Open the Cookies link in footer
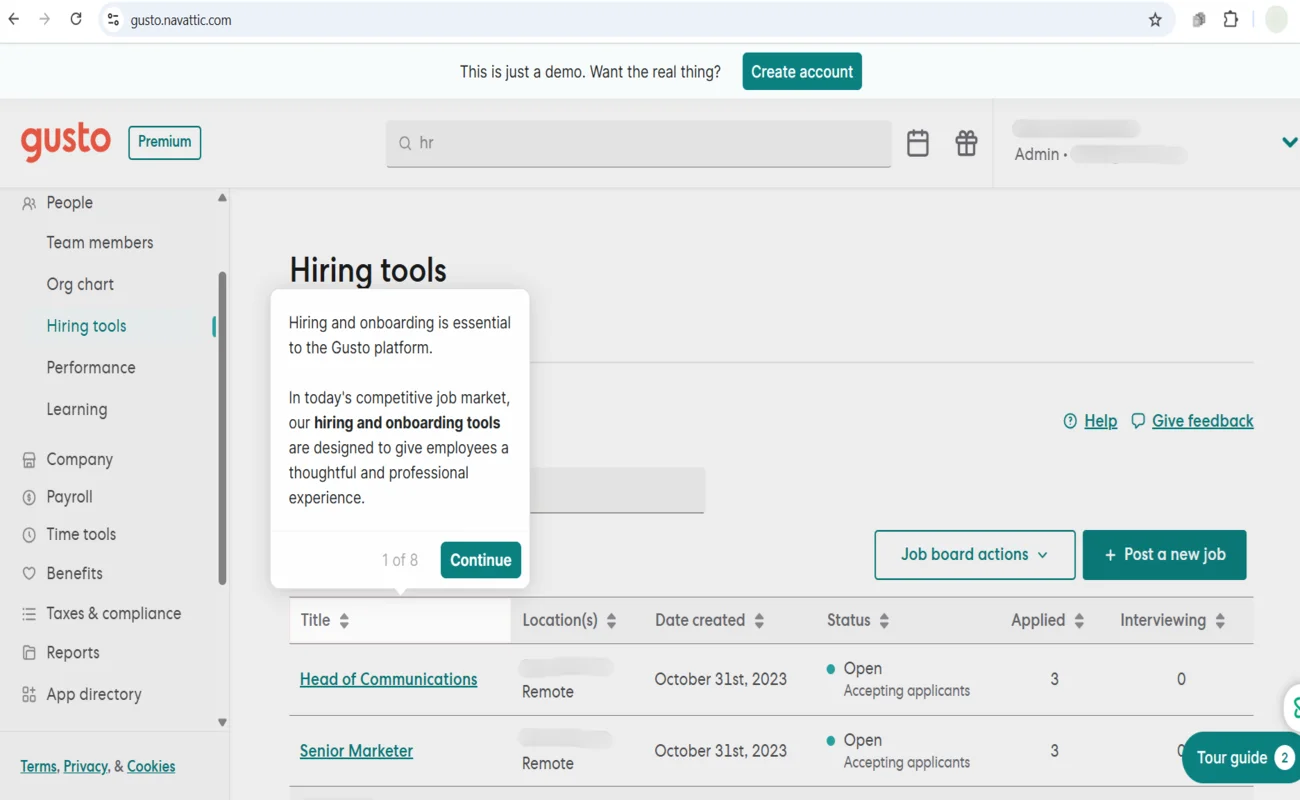This screenshot has height=800, width=1300. (151, 767)
